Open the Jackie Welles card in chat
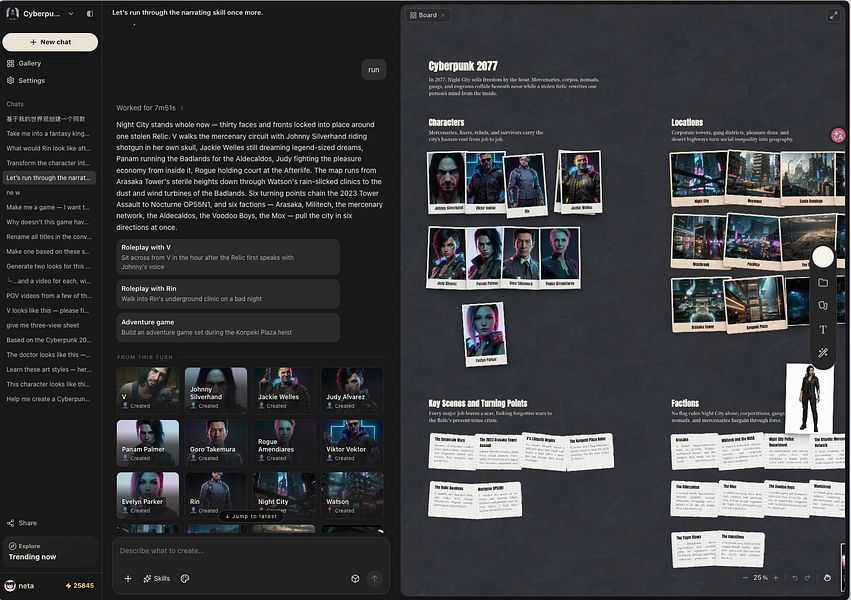The width and height of the screenshot is (851, 600). pyautogui.click(x=284, y=389)
